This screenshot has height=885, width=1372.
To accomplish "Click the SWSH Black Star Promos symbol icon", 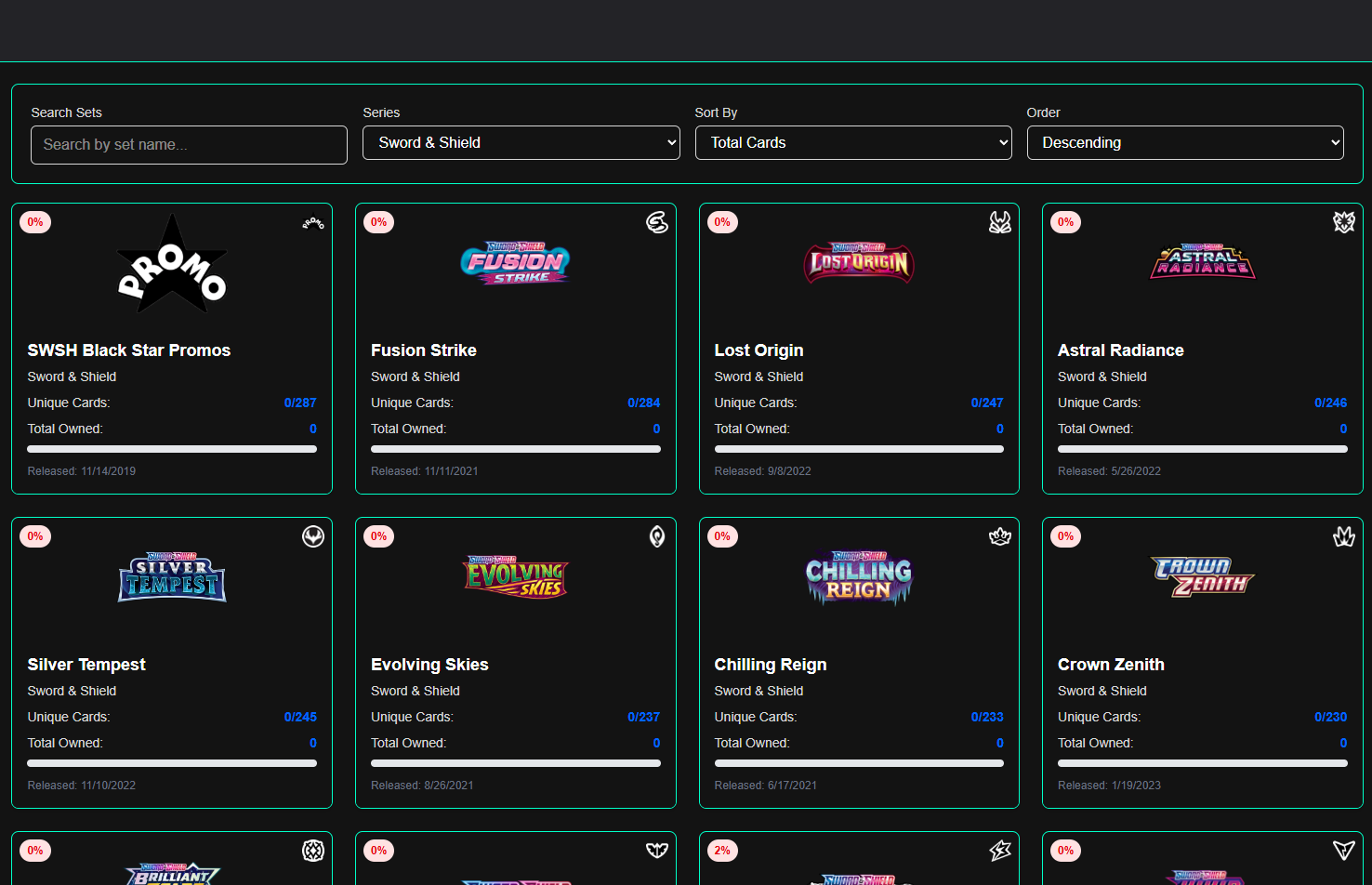I will [313, 223].
